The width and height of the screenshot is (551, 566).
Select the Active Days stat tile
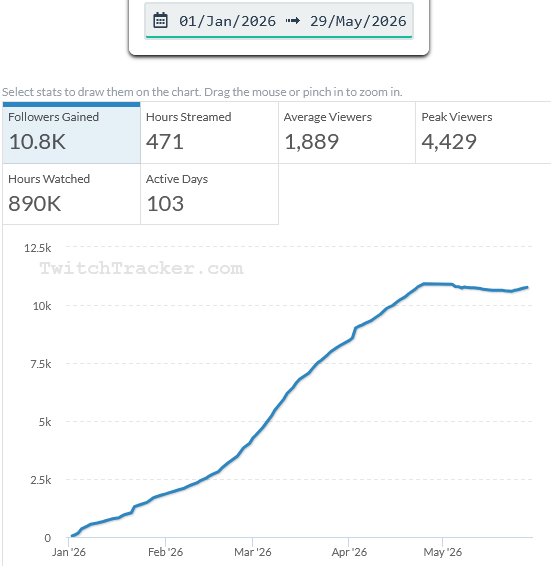click(x=209, y=194)
